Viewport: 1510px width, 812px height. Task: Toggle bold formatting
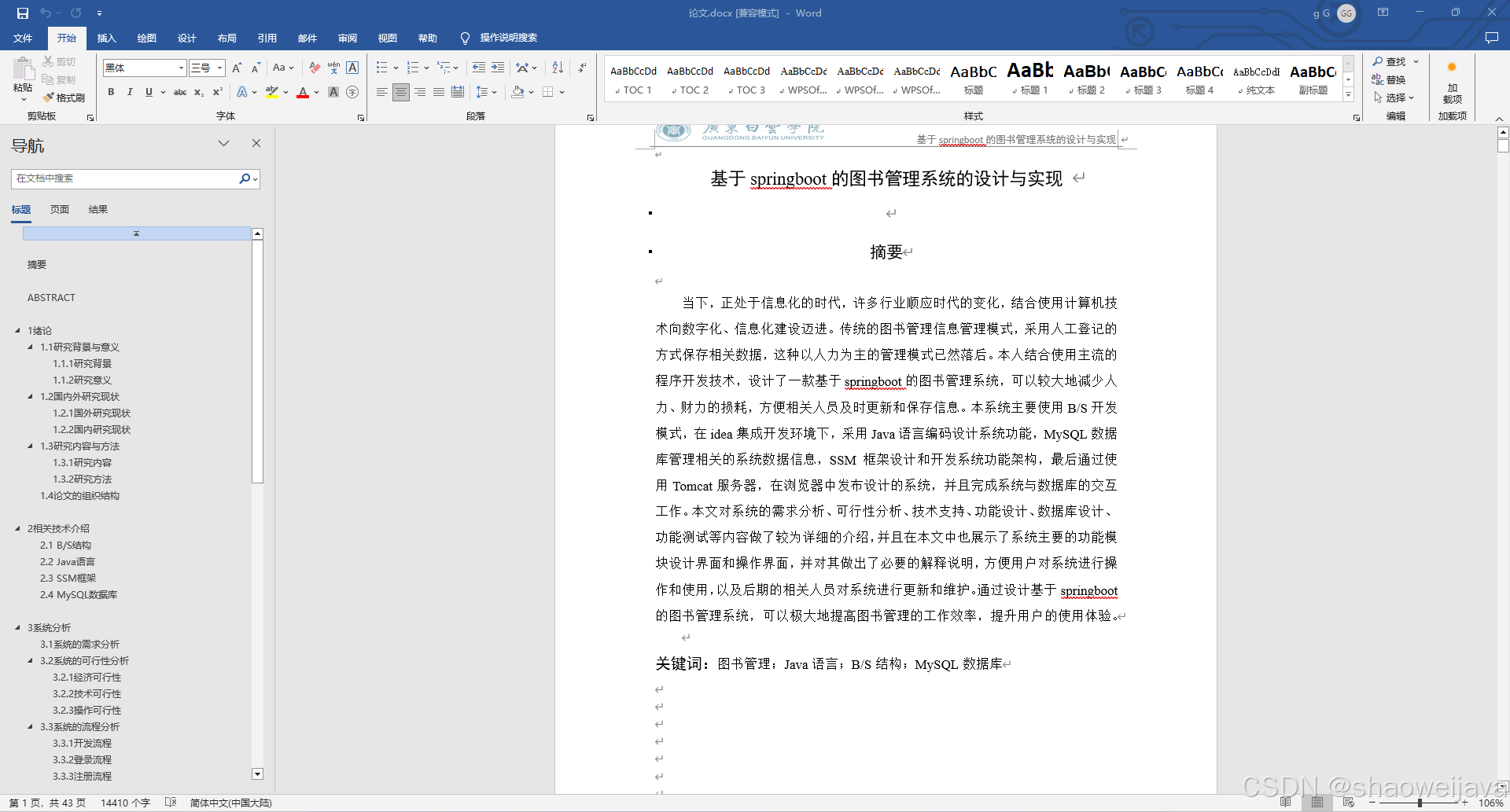111,92
